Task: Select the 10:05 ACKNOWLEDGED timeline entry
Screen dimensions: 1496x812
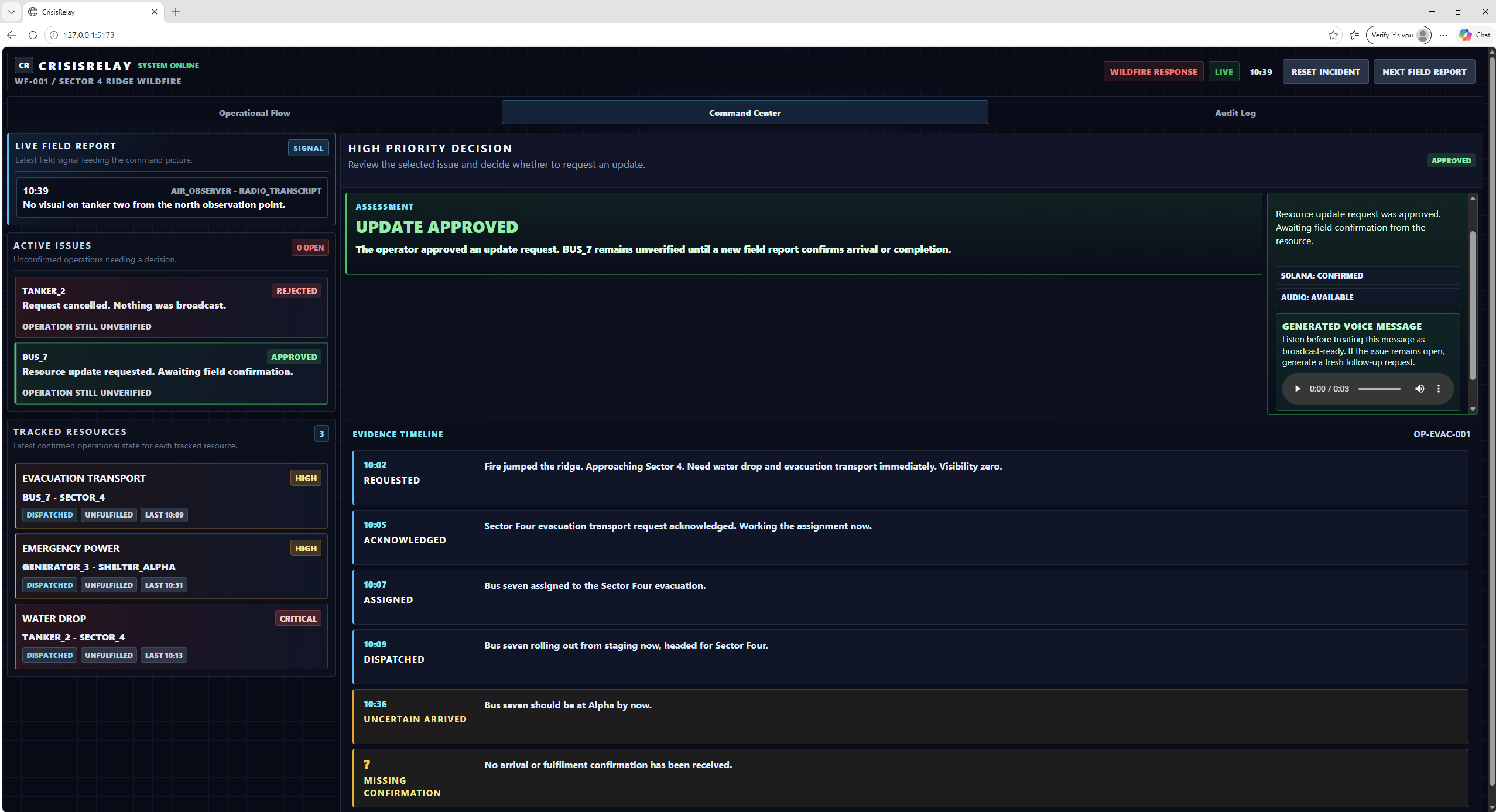Action: click(x=910, y=537)
